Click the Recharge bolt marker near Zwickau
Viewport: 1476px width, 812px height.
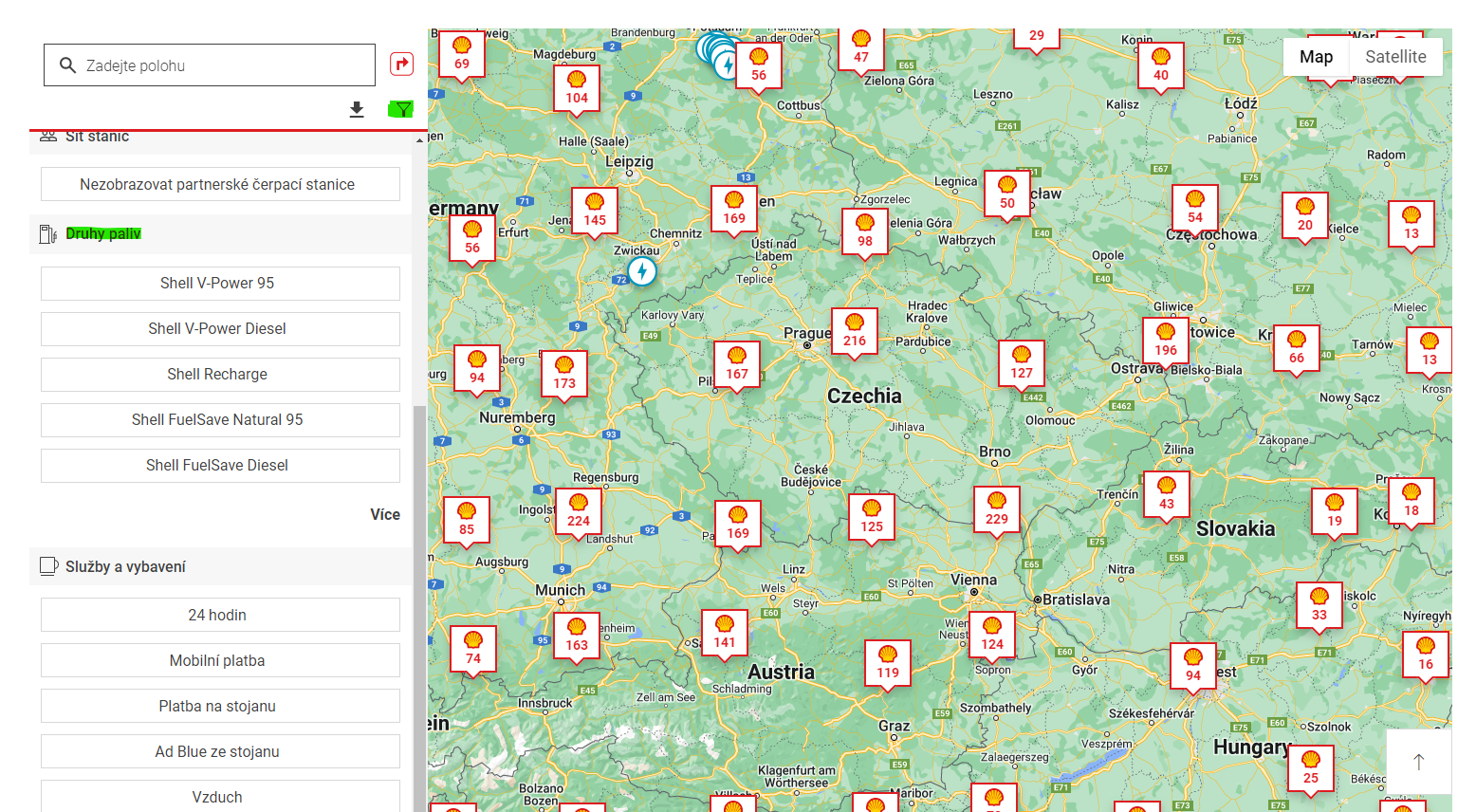coord(642,272)
